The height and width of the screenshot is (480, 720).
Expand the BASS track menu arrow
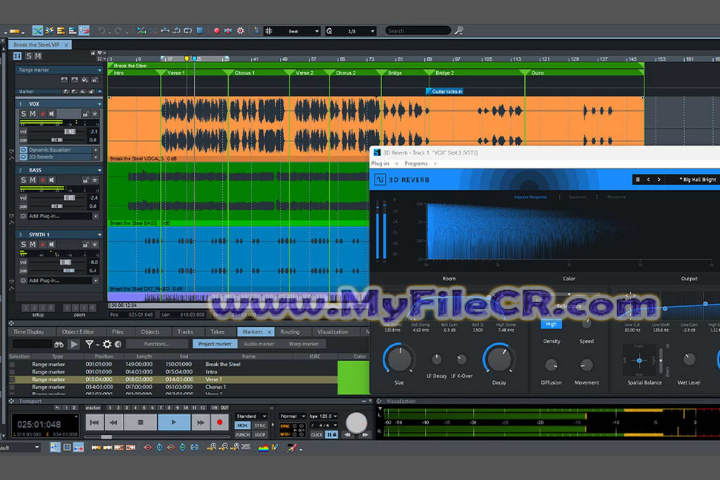(x=99, y=170)
